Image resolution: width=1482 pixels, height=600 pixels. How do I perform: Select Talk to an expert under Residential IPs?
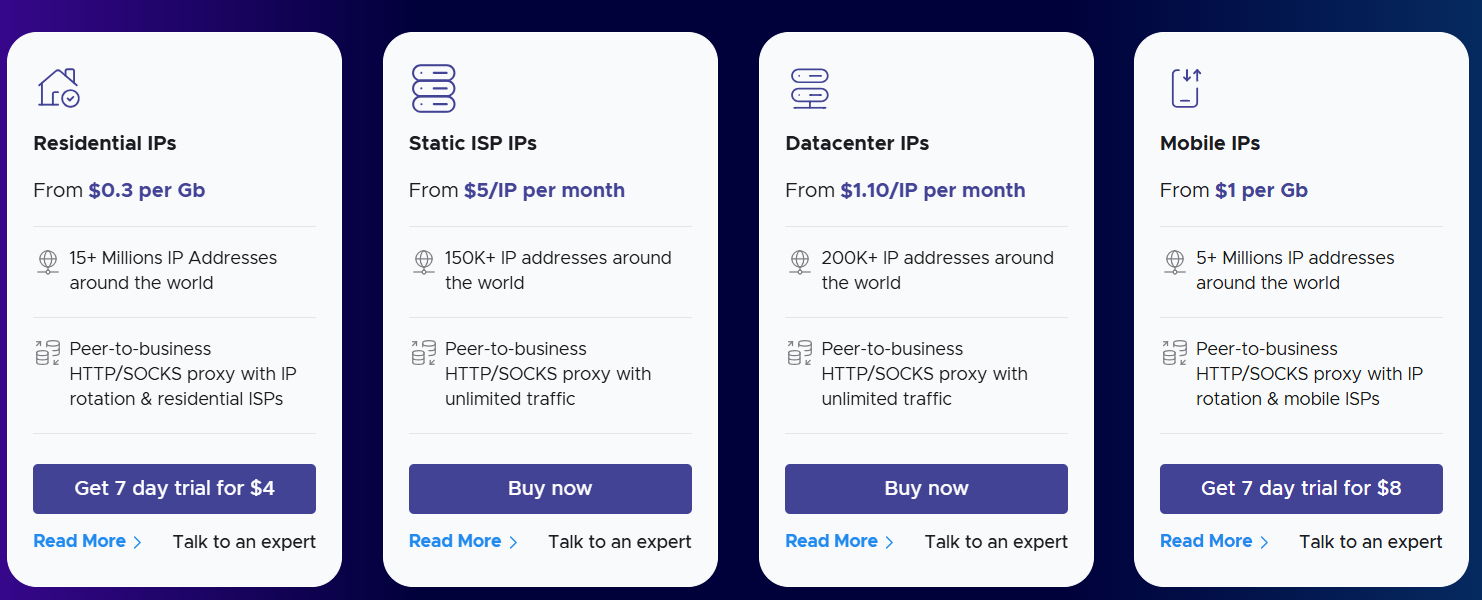pos(244,542)
